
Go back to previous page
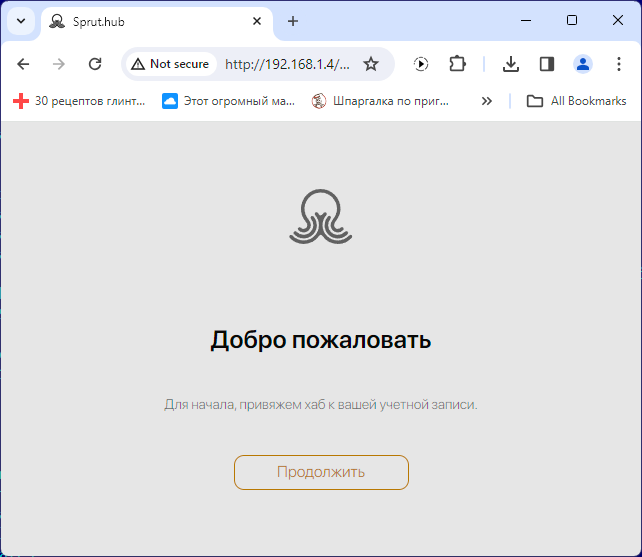tap(23, 64)
